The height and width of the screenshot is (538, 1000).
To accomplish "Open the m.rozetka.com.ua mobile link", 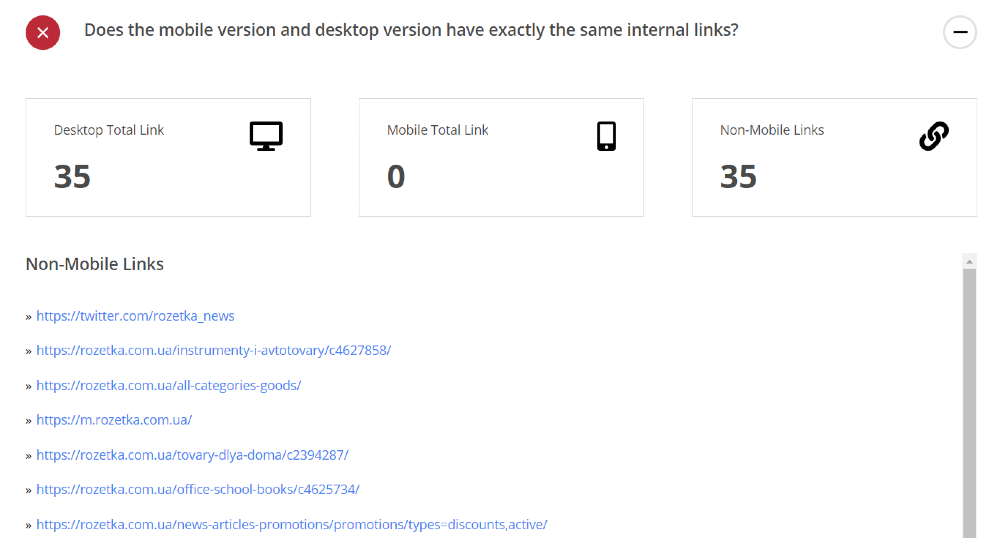I will pos(114,420).
